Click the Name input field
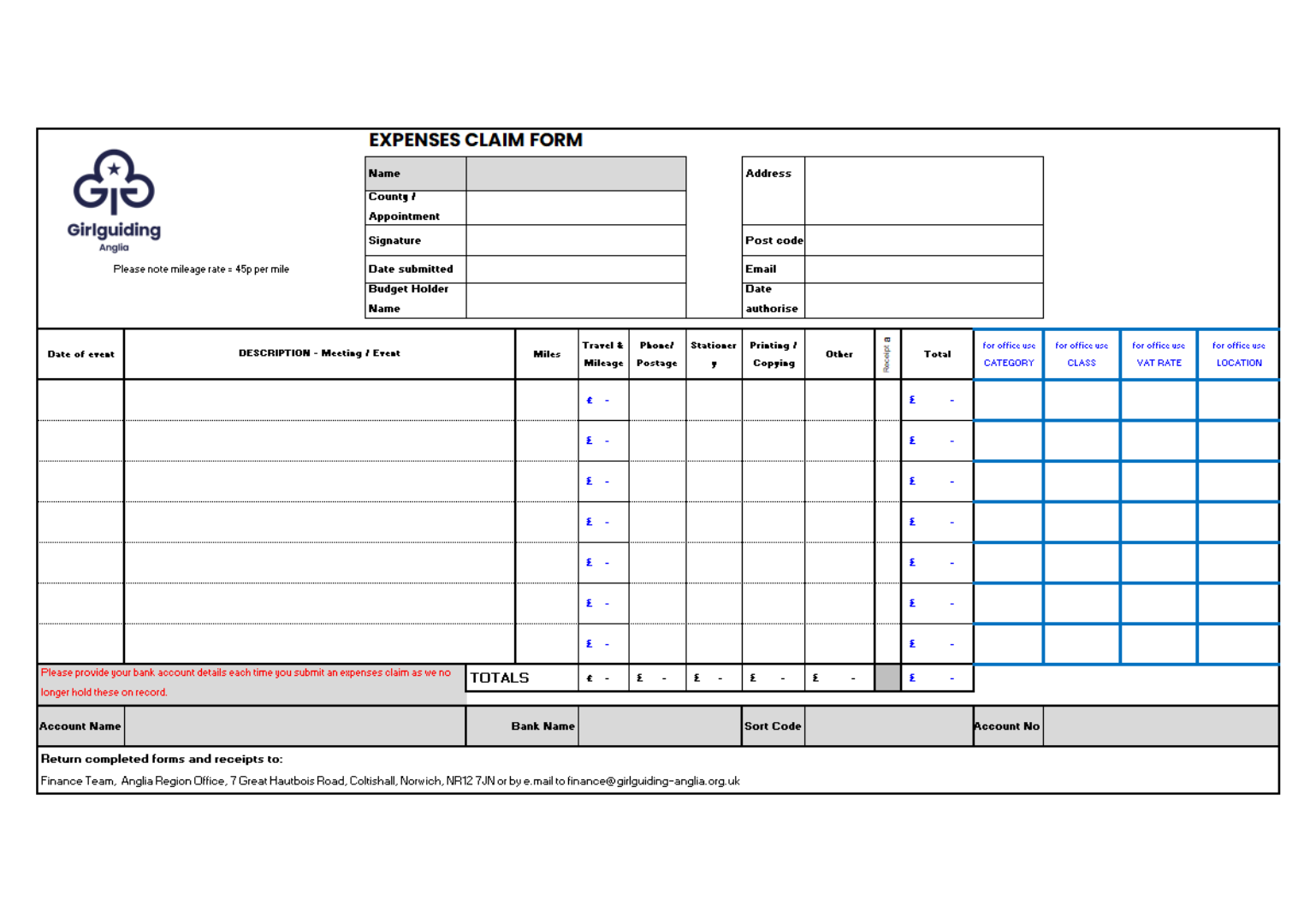 (576, 174)
